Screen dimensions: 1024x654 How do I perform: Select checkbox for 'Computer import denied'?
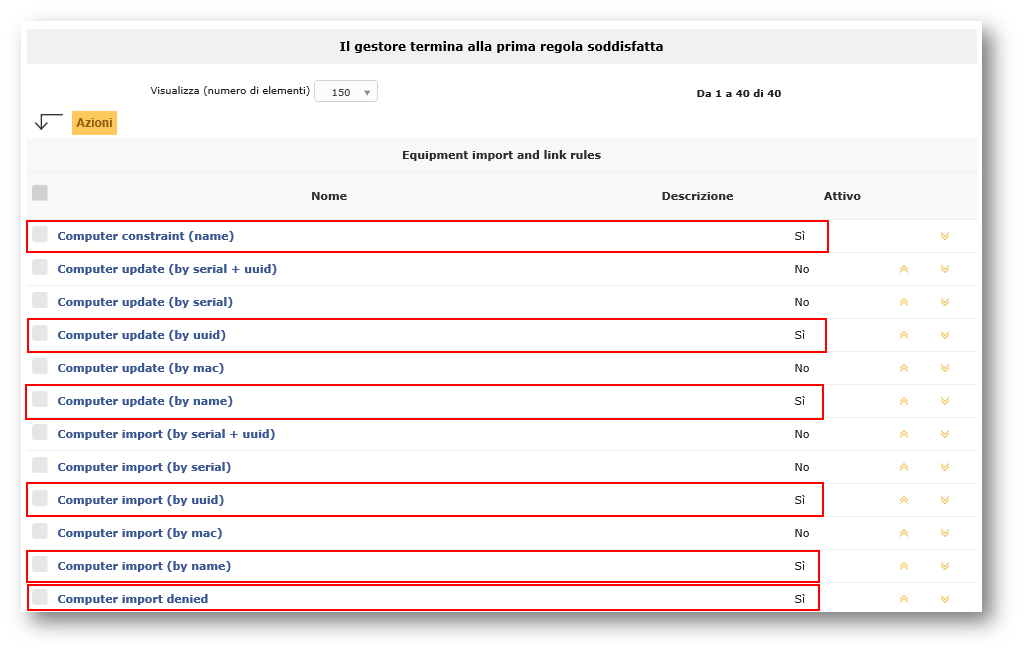tap(40, 597)
